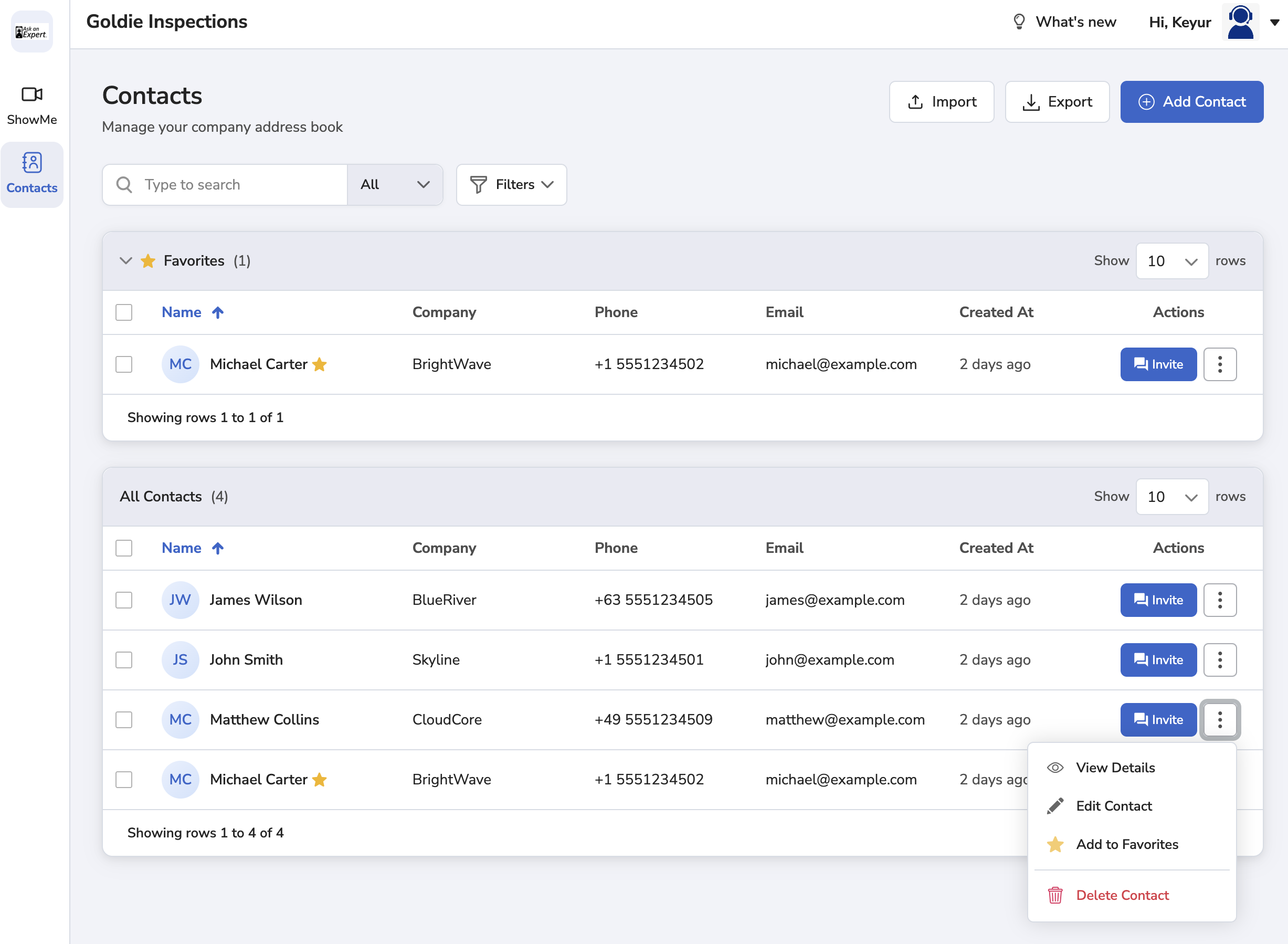
Task: Tick select-all checkbox in All Contacts header
Action: [x=124, y=548]
